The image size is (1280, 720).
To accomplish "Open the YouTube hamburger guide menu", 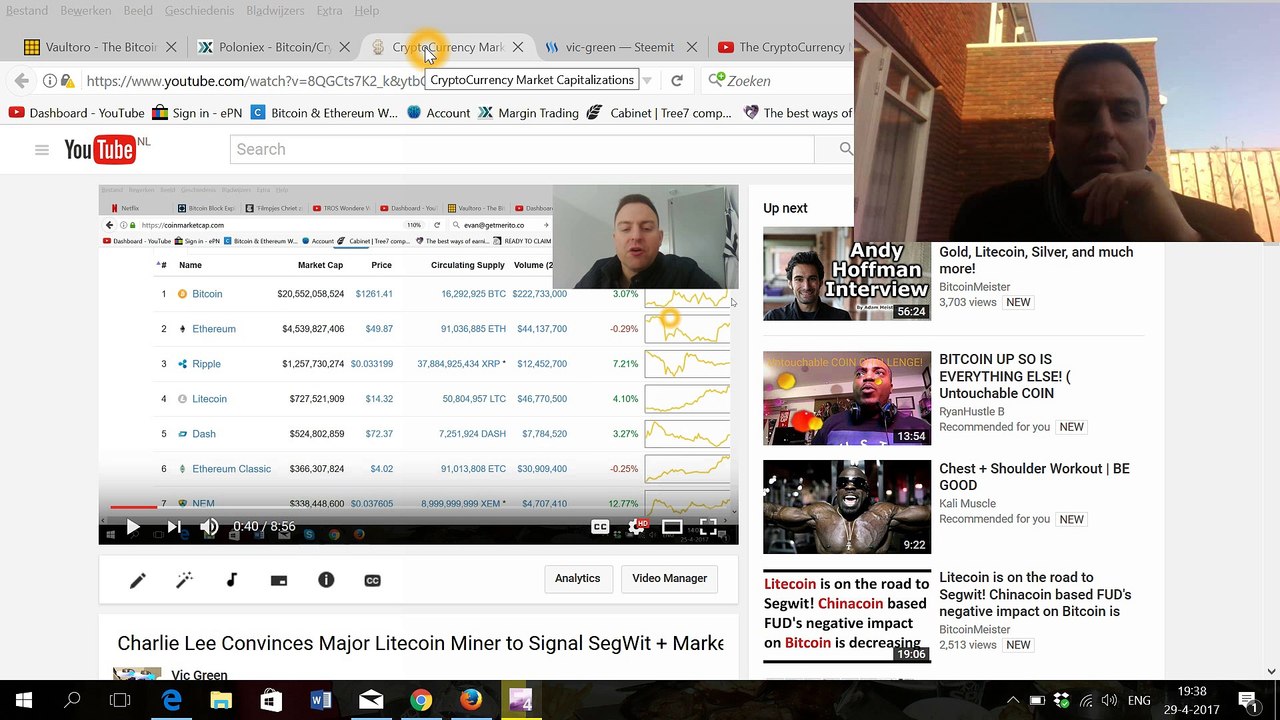I will tap(41, 150).
